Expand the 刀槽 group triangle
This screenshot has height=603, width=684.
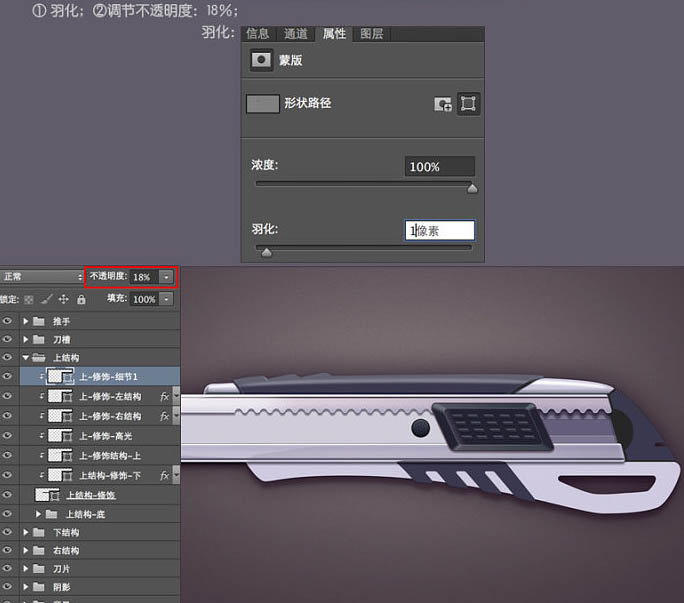26,339
